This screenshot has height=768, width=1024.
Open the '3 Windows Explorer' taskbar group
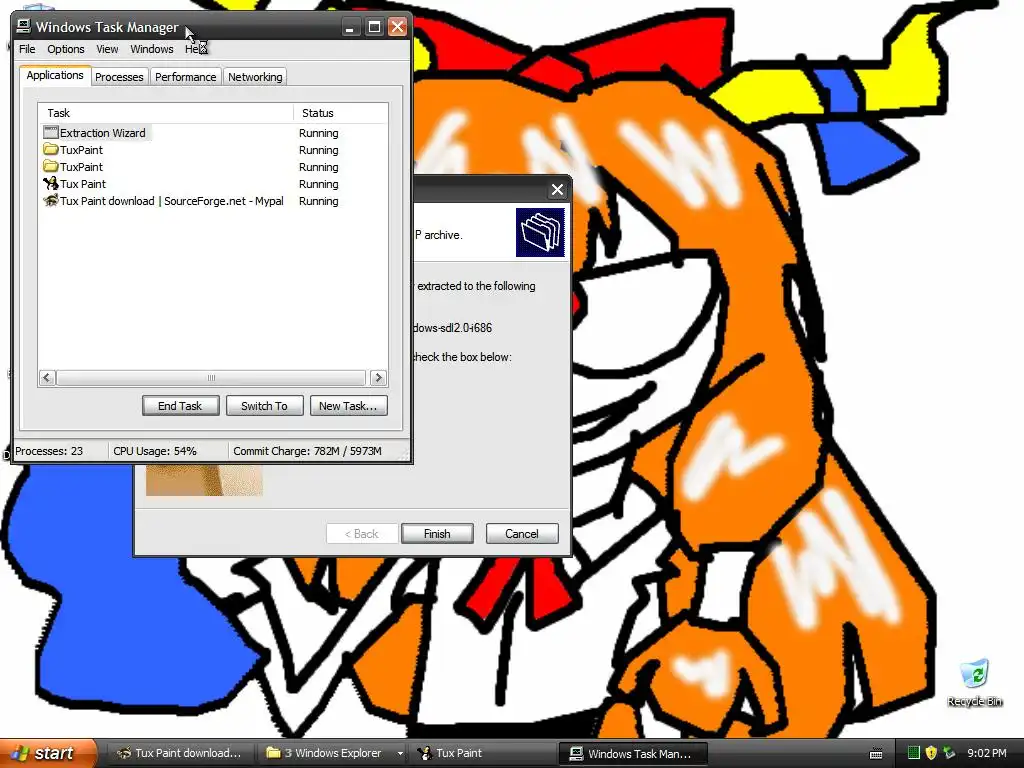pyautogui.click(x=333, y=753)
